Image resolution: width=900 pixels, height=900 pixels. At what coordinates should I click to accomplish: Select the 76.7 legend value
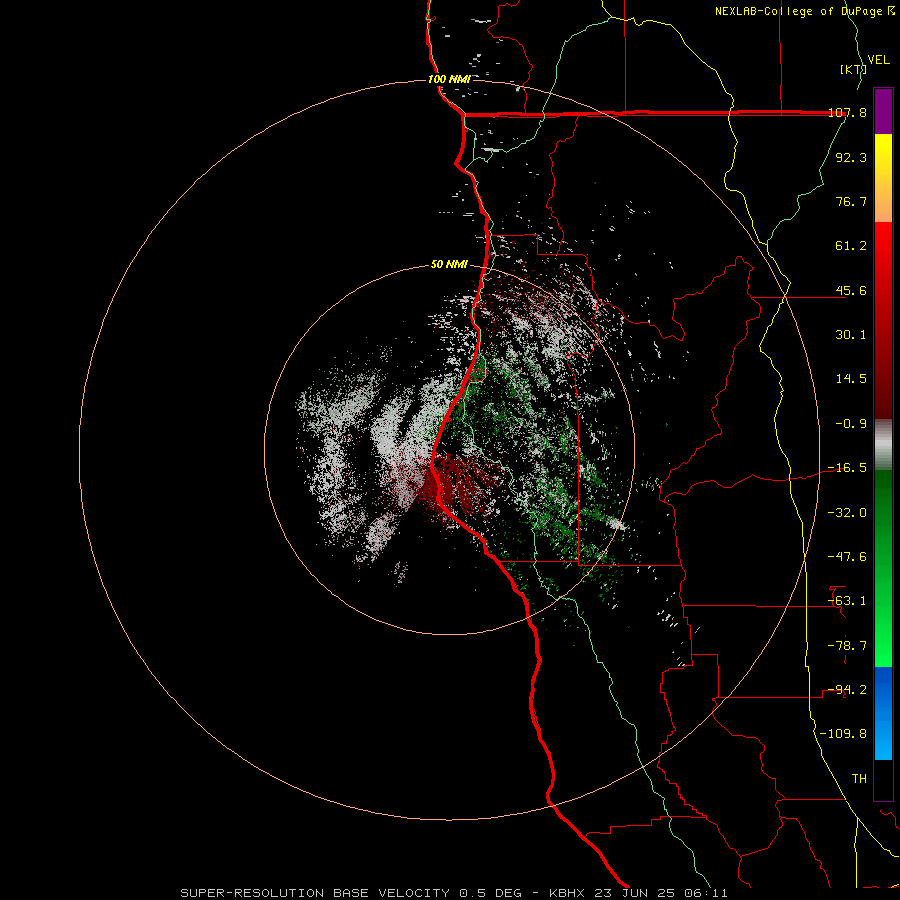[851, 201]
